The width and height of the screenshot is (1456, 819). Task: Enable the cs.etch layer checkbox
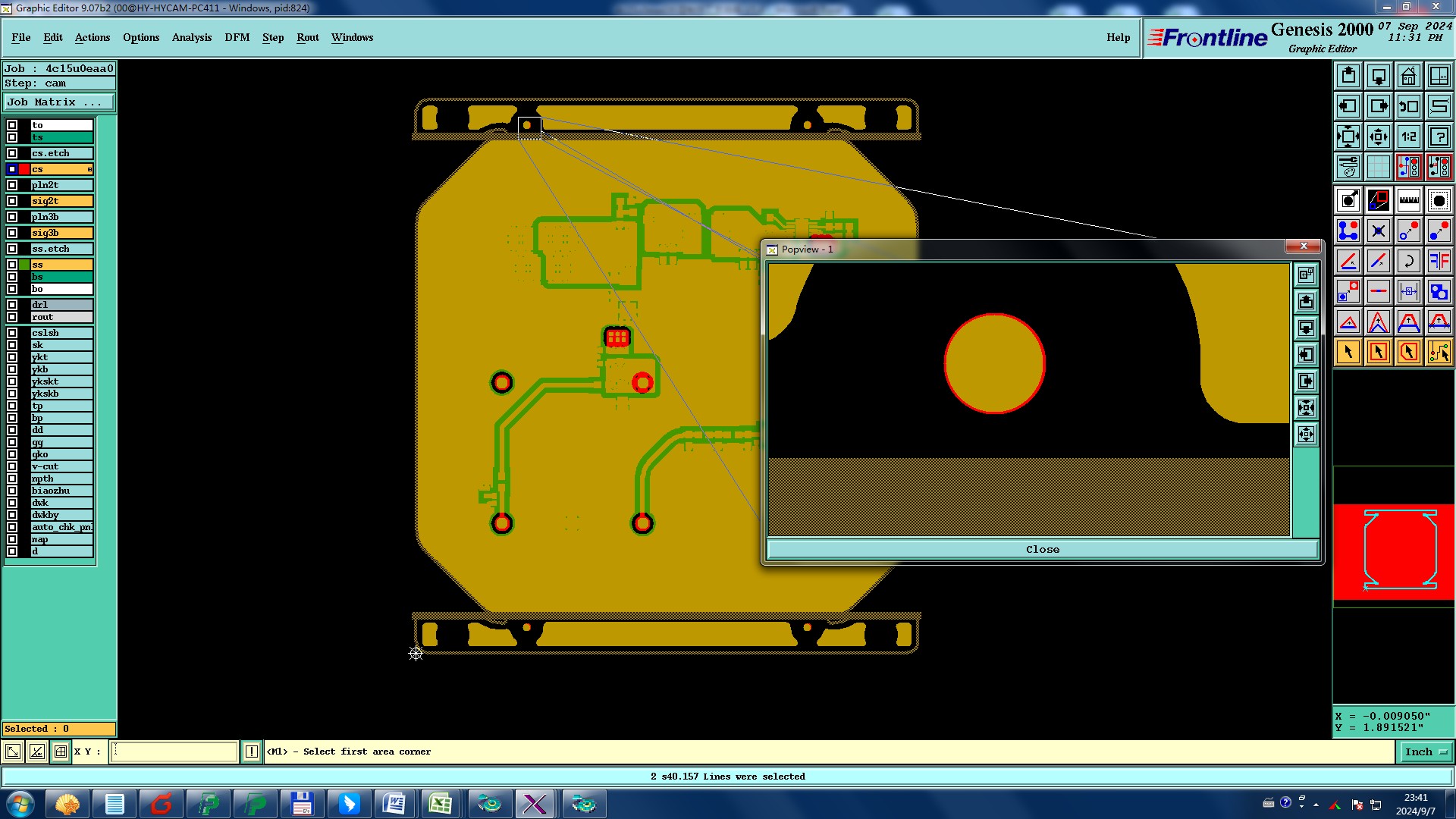(12, 153)
